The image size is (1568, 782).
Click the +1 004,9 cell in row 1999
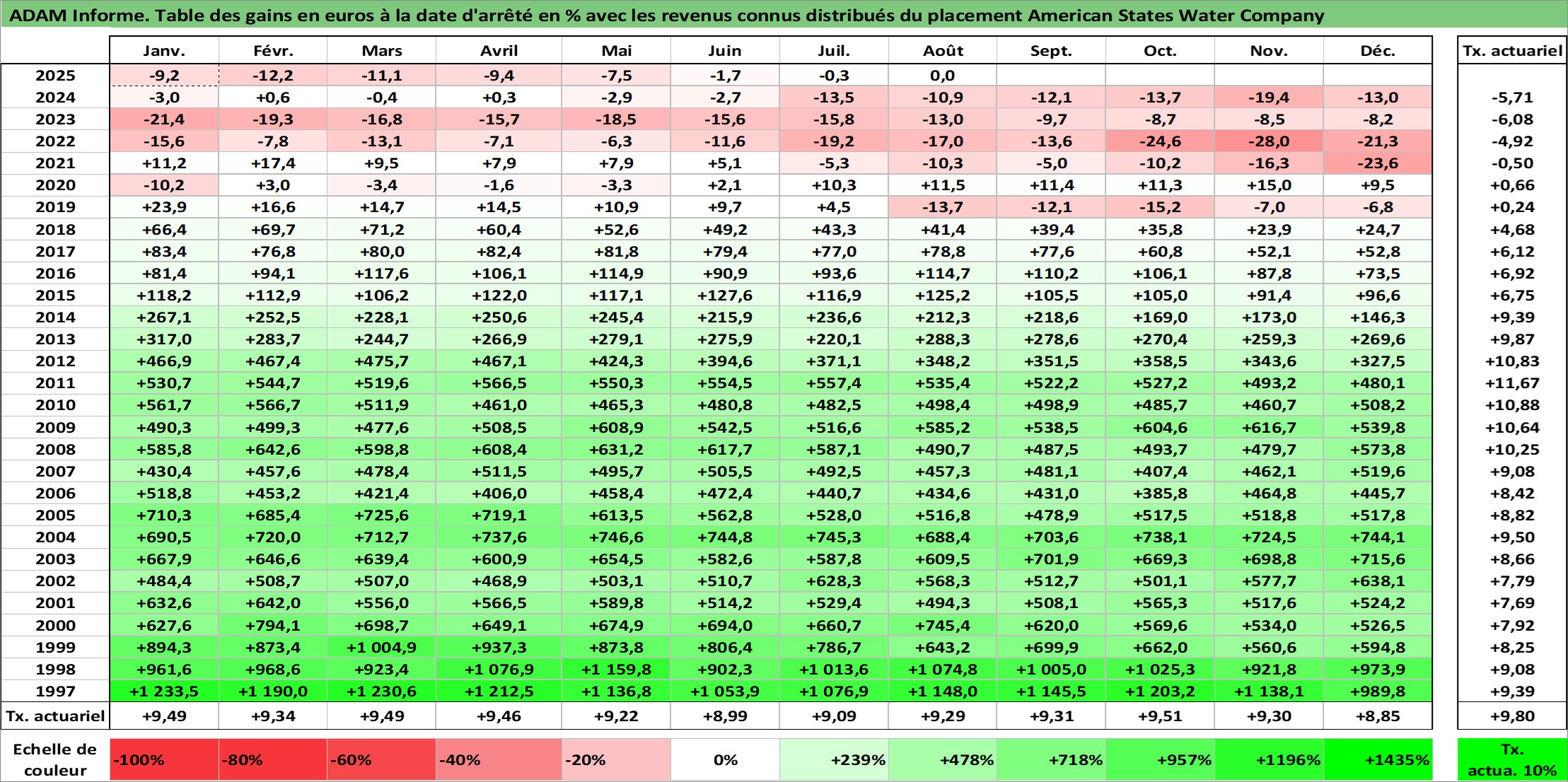pyautogui.click(x=381, y=648)
